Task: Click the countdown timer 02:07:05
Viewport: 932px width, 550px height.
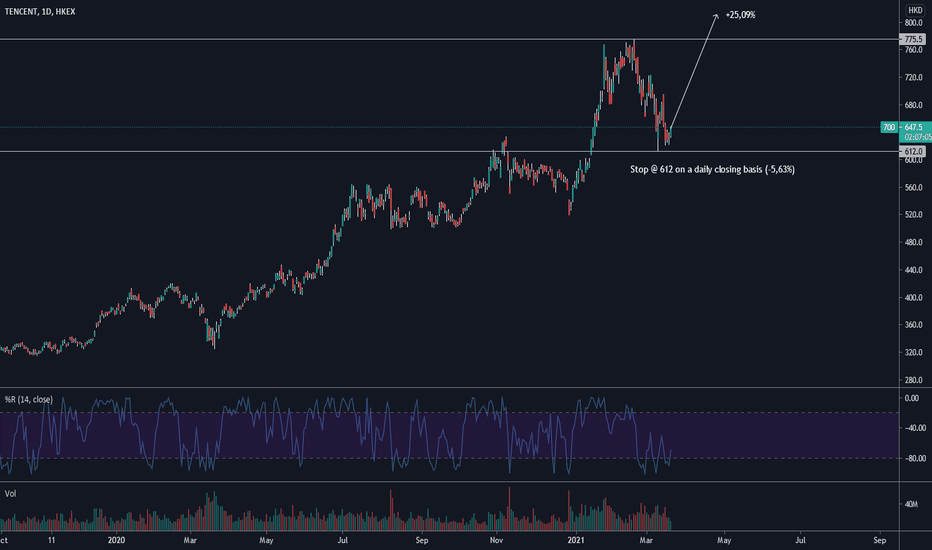Action: point(918,137)
